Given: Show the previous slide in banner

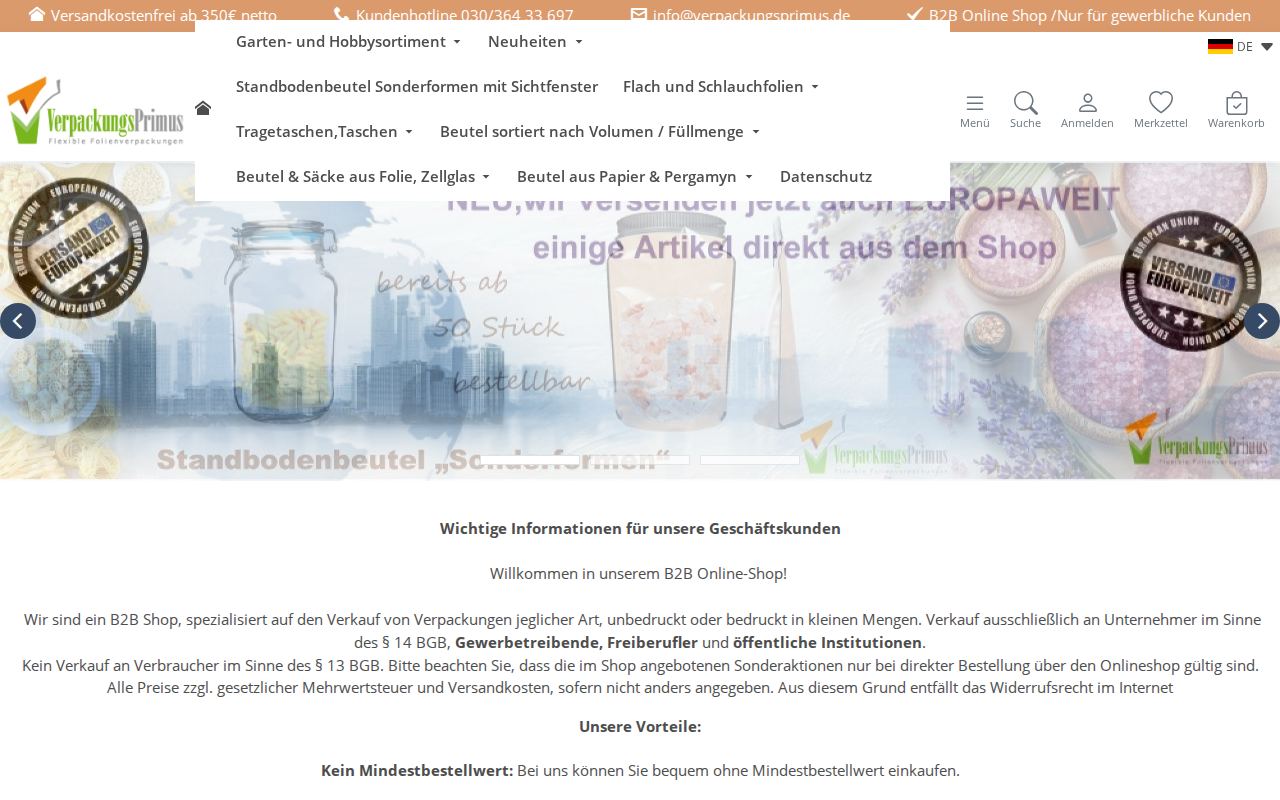Looking at the screenshot, I should 18,321.
